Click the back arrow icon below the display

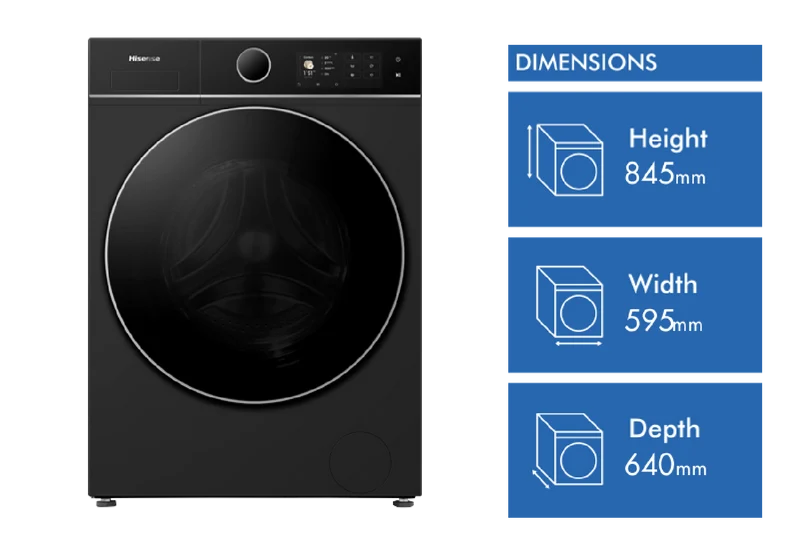point(299,84)
